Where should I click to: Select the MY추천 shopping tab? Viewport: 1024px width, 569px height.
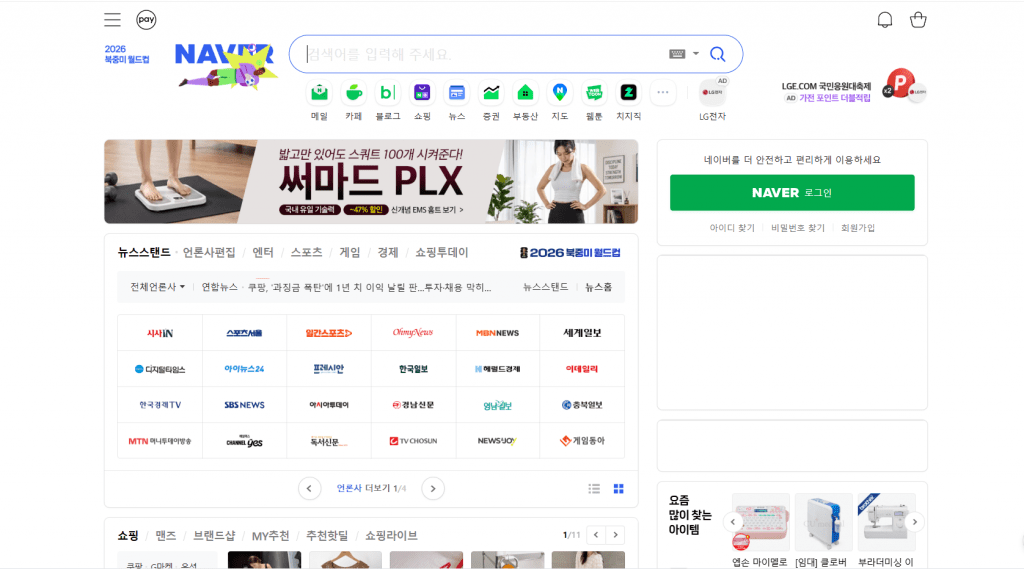pos(270,536)
